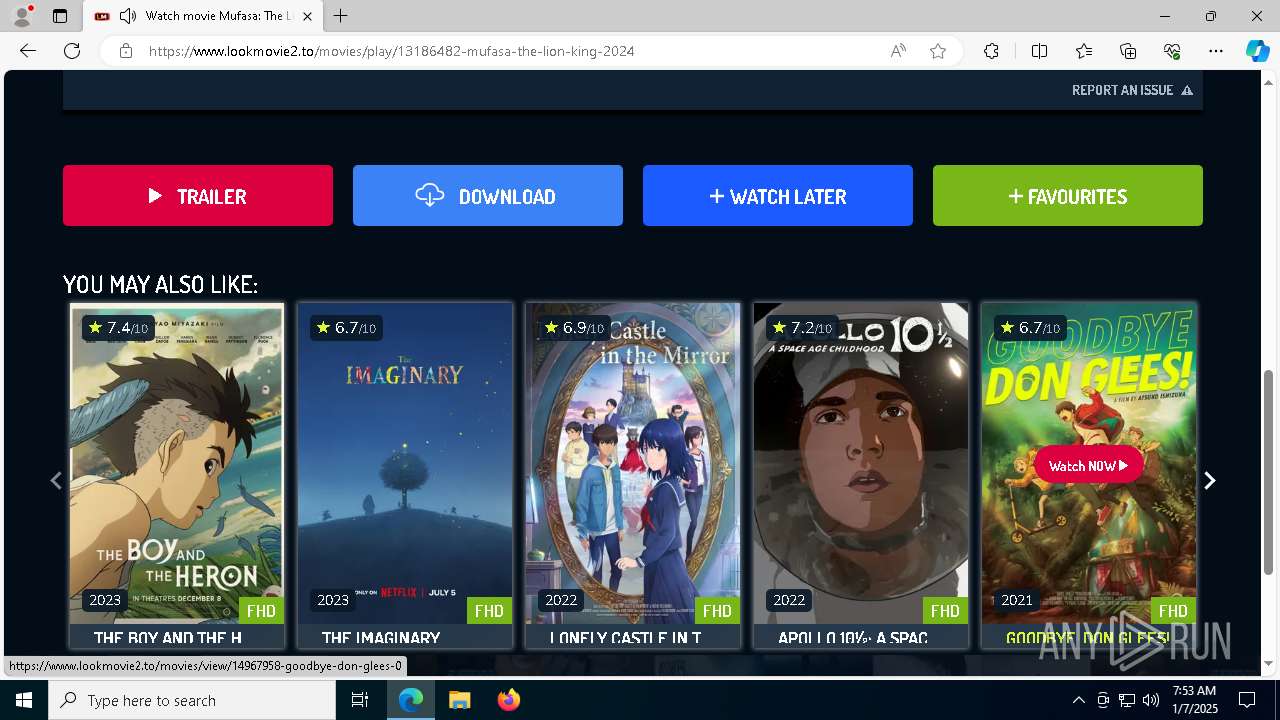The height and width of the screenshot is (720, 1280).
Task: Click GOODBYE DON GLEES title link
Action: [x=1088, y=638]
